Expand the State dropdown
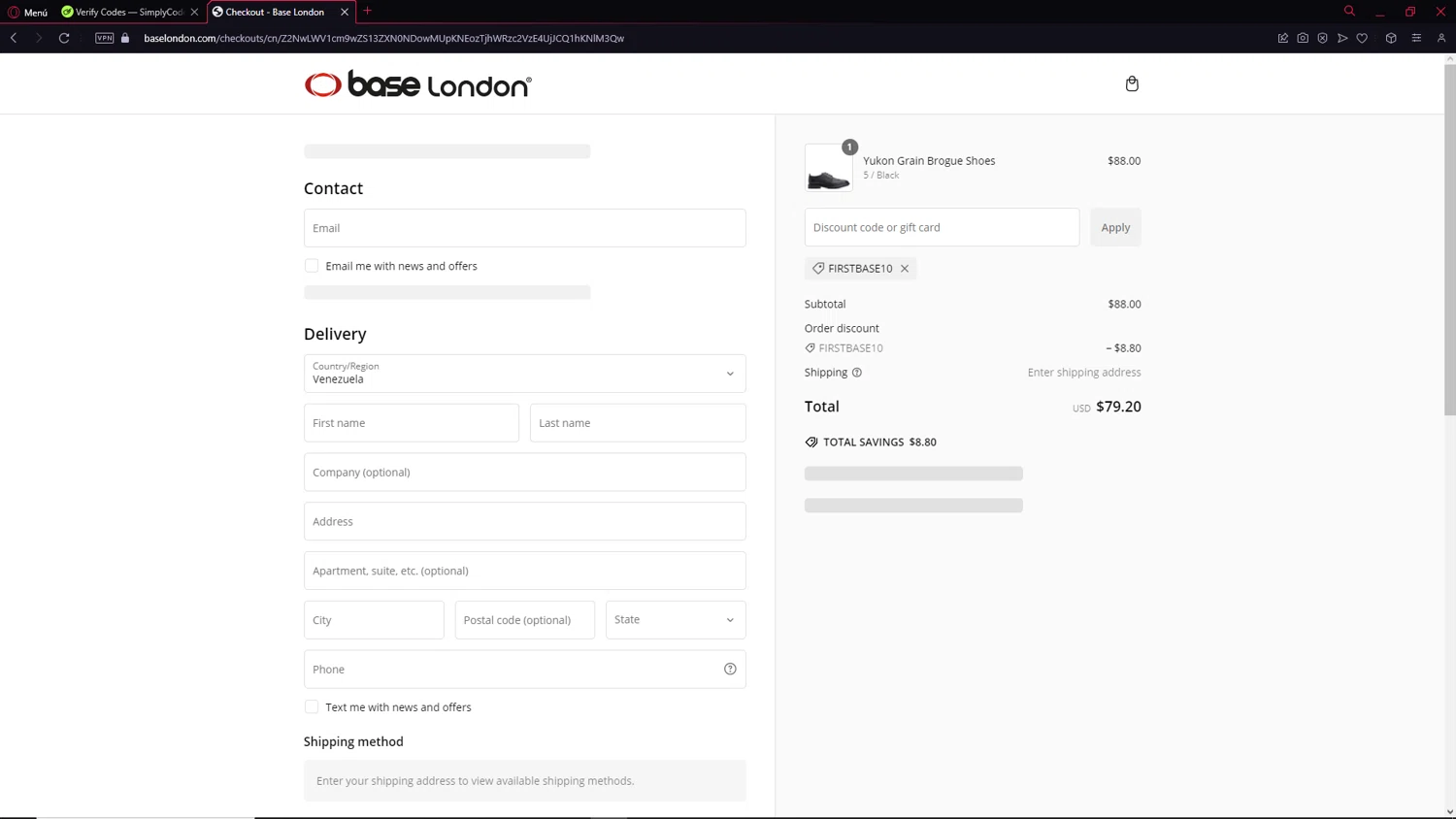Viewport: 1456px width, 819px height. pos(676,620)
